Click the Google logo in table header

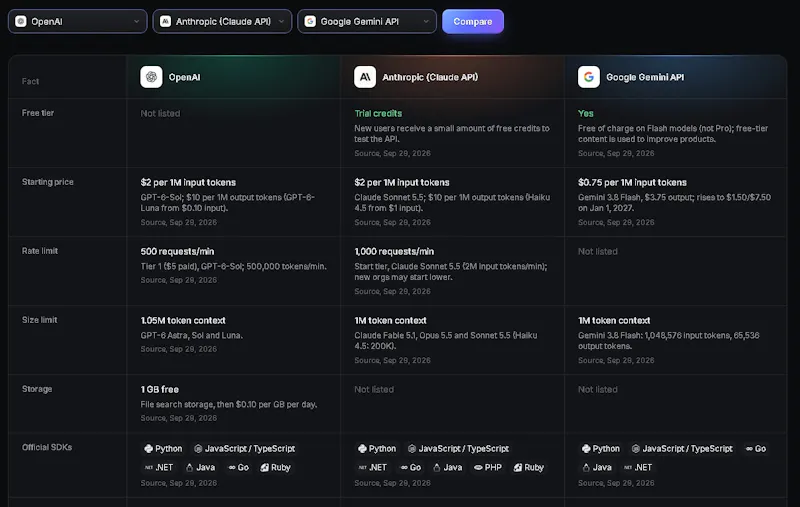click(589, 77)
